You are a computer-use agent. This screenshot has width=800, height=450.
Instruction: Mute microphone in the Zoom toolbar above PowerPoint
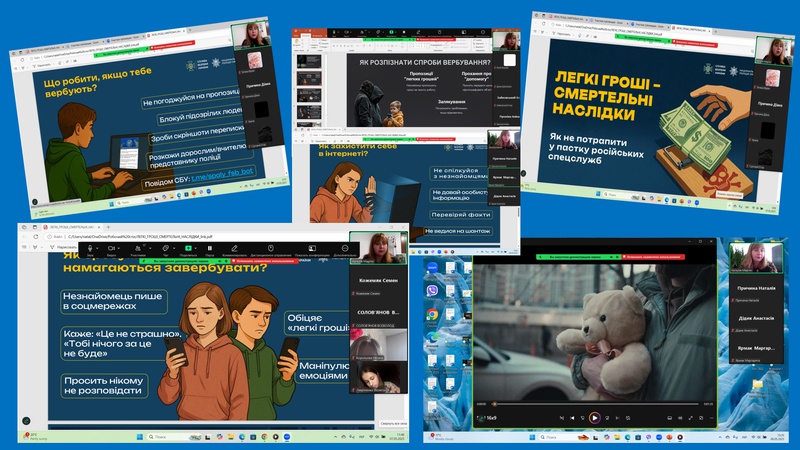[x=334, y=33]
